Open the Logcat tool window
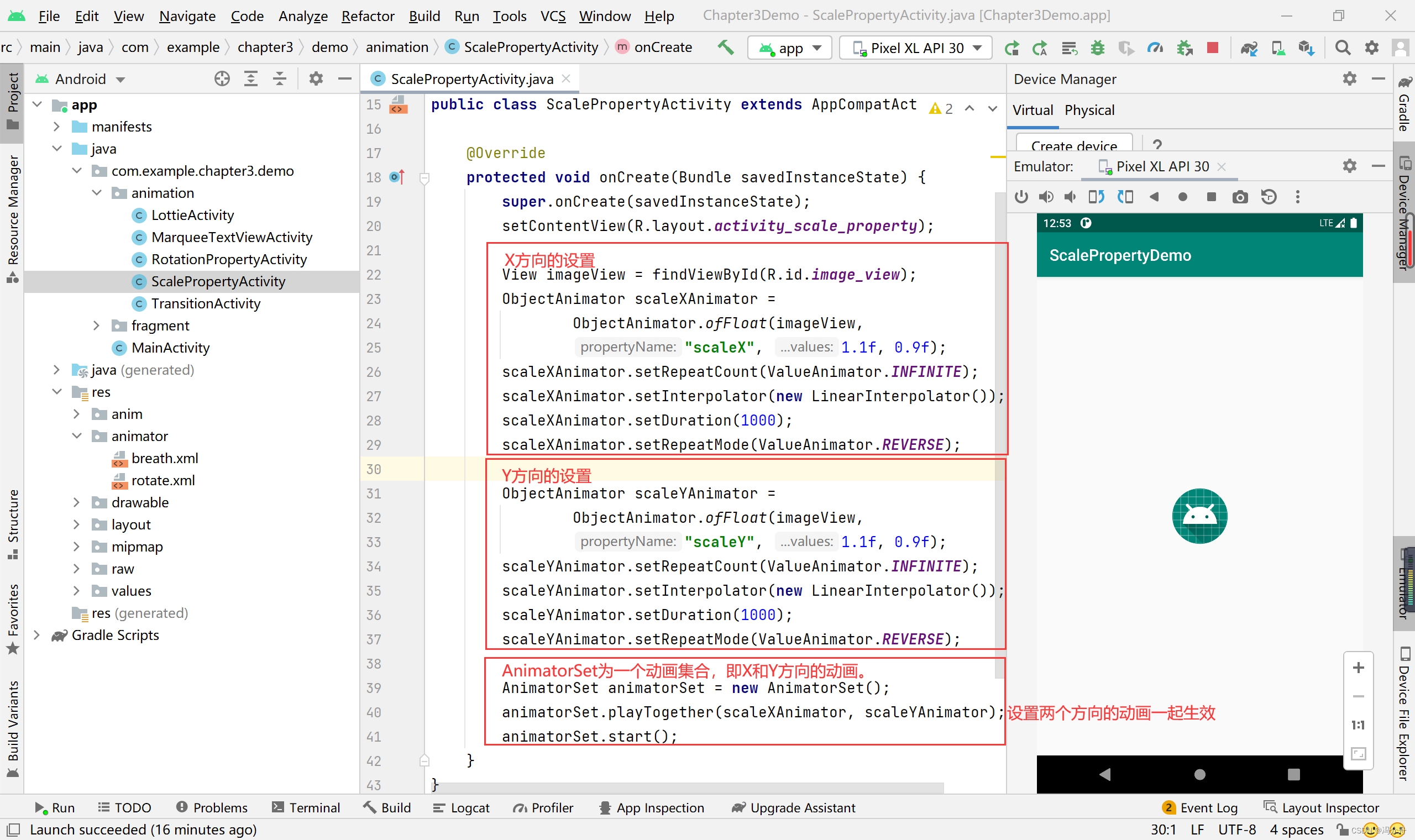The height and width of the screenshot is (840, 1415). (x=461, y=808)
